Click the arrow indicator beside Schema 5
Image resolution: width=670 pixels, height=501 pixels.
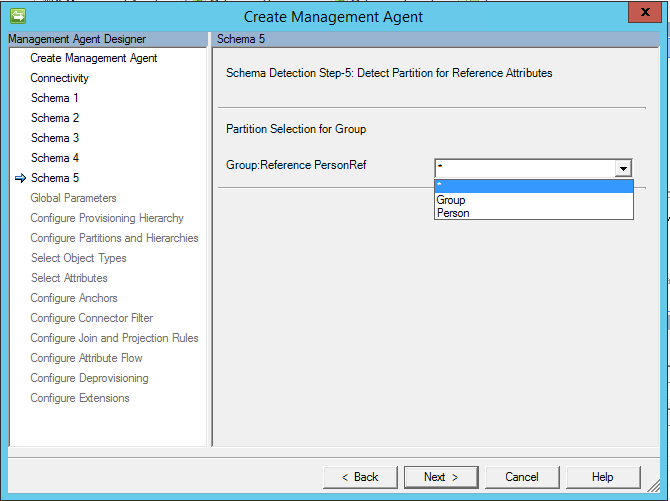click(x=20, y=178)
